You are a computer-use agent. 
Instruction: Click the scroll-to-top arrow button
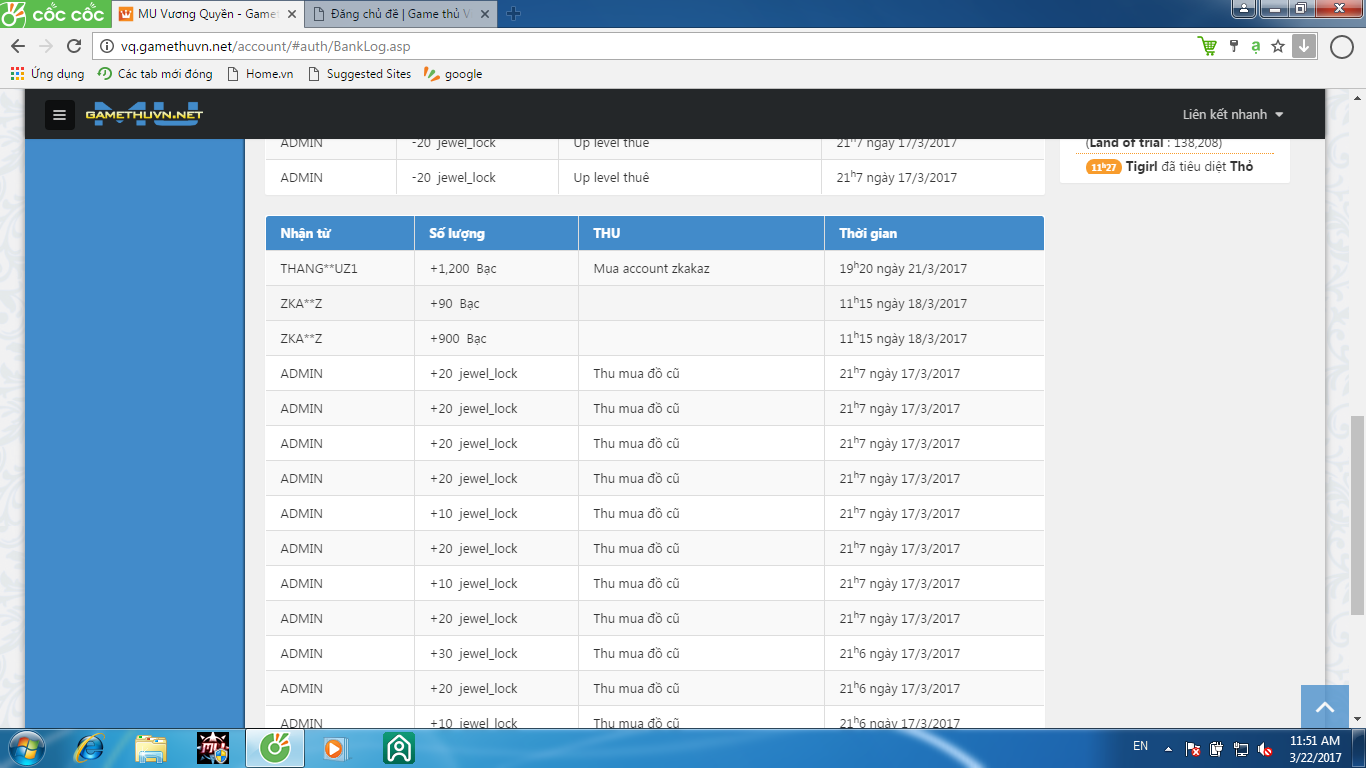1324,707
